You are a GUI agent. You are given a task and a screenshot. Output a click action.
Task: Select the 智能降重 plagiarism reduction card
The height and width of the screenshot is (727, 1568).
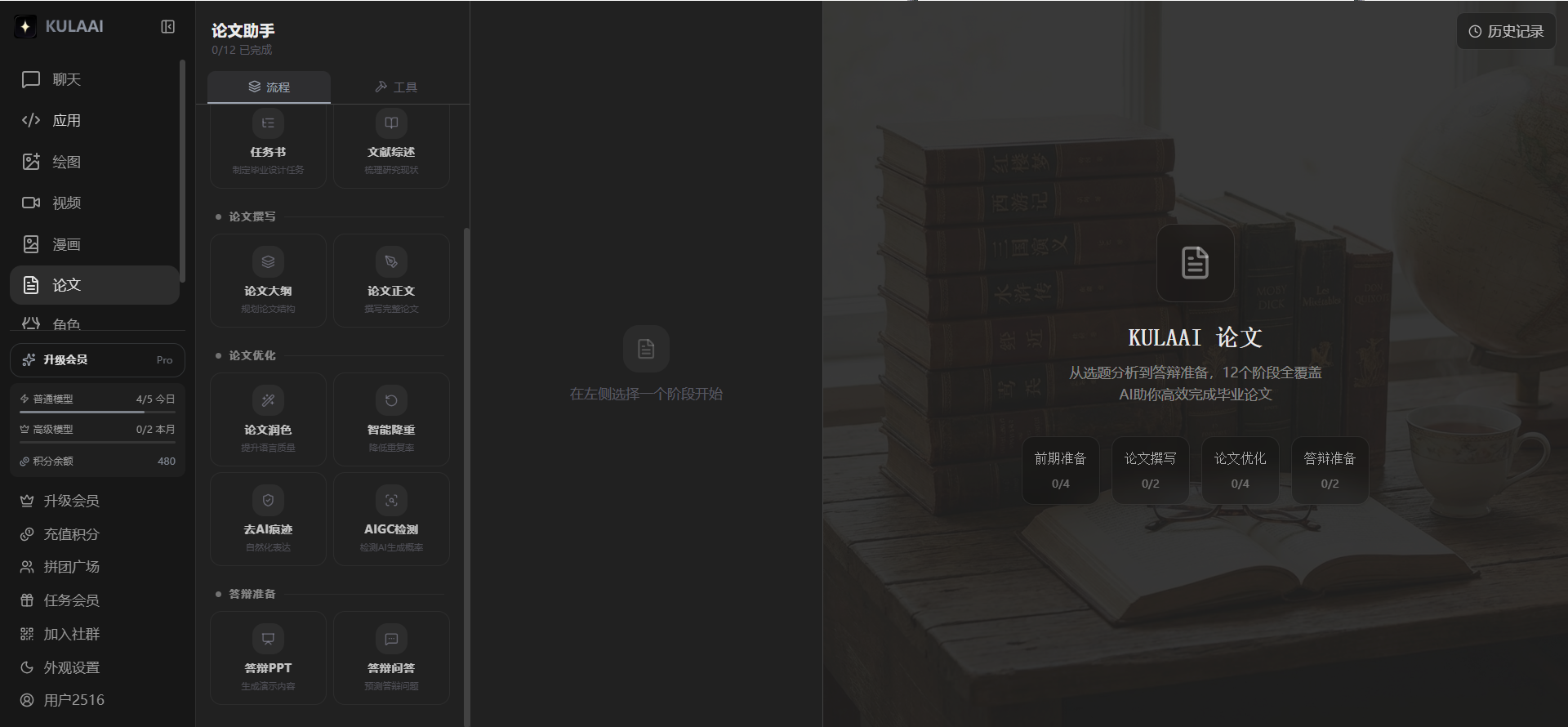tap(391, 420)
